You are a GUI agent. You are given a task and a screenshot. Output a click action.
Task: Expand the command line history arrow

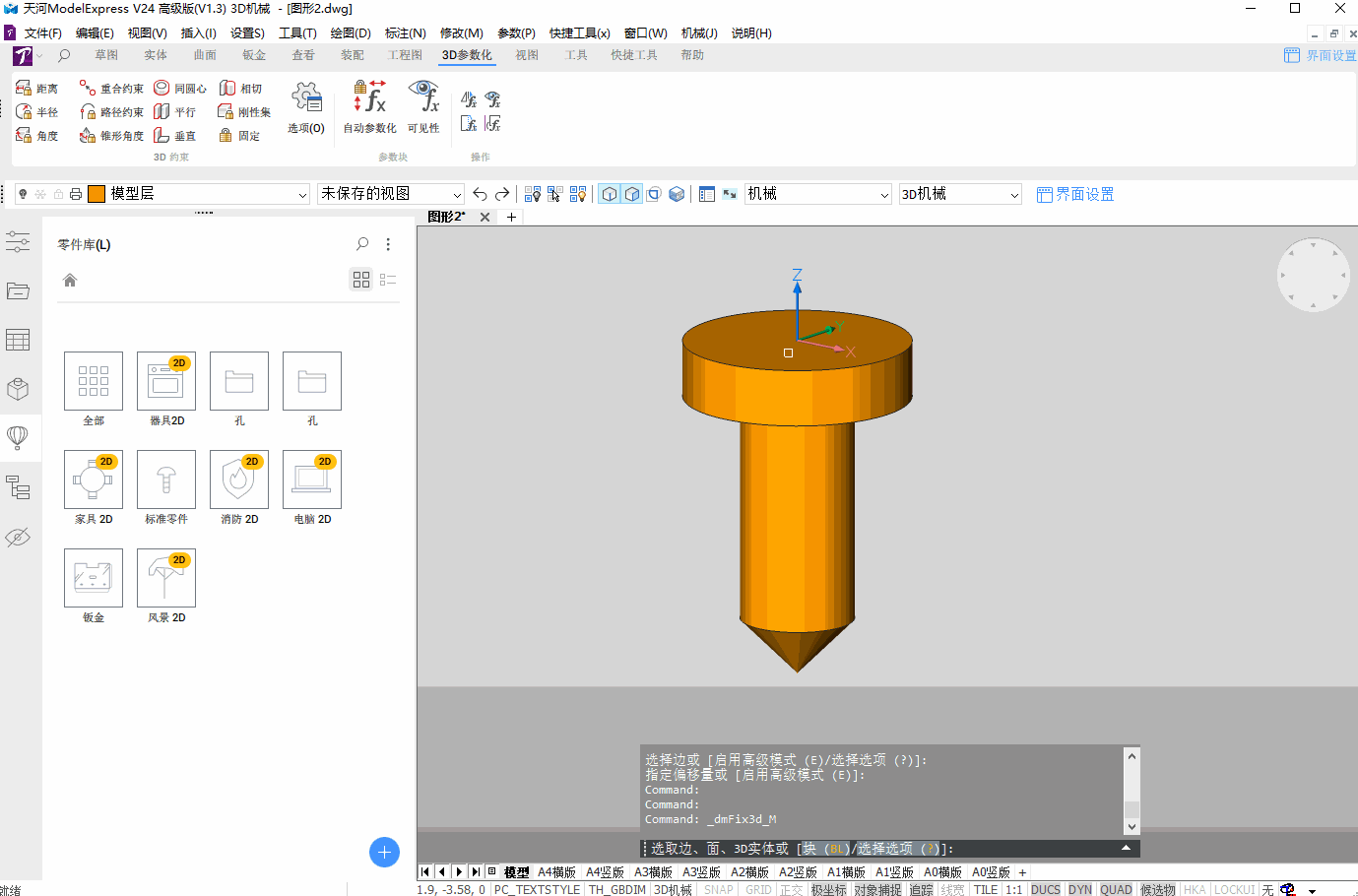tap(1126, 848)
